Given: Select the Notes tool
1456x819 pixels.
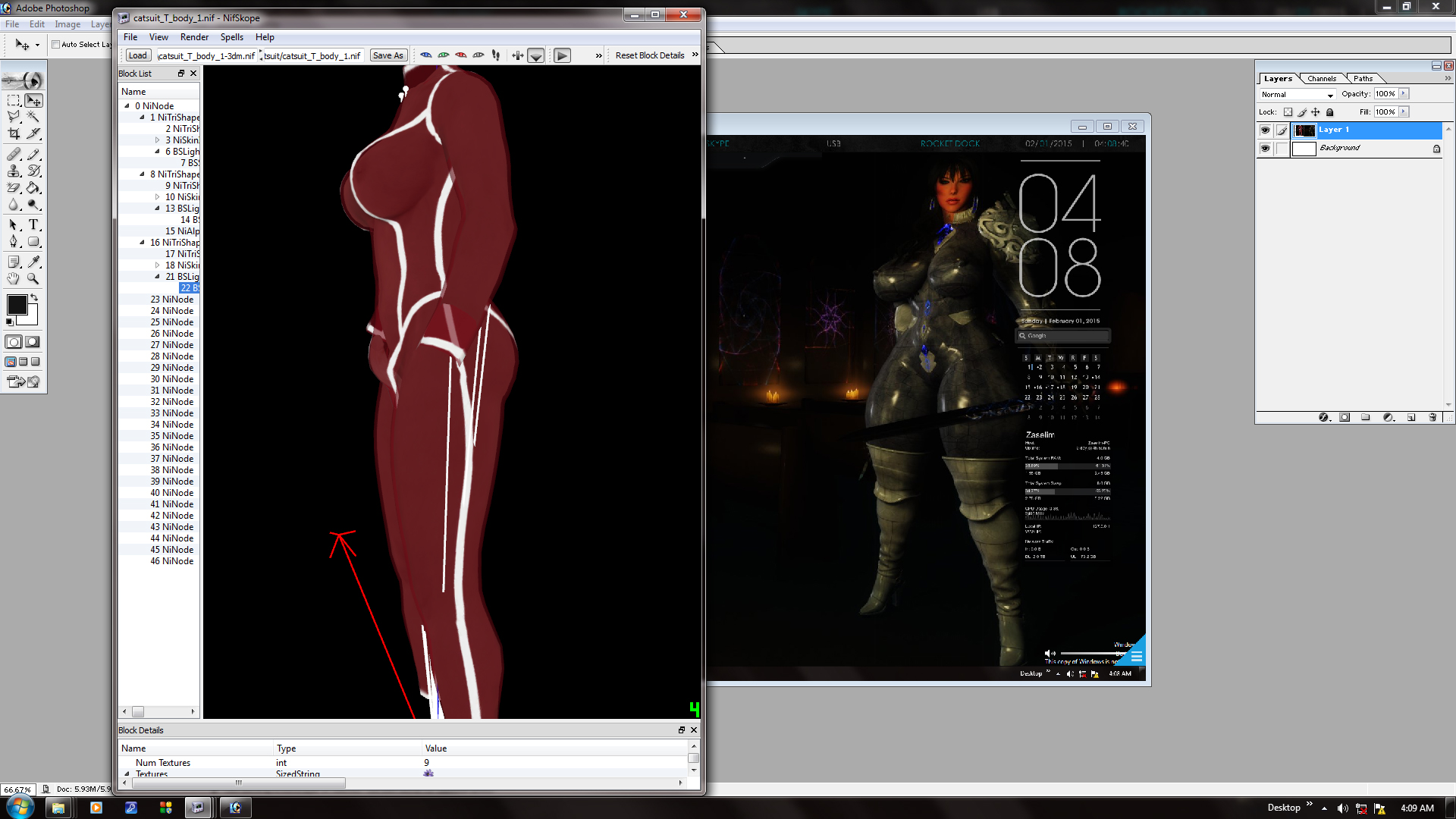Looking at the screenshot, I should click(x=14, y=262).
